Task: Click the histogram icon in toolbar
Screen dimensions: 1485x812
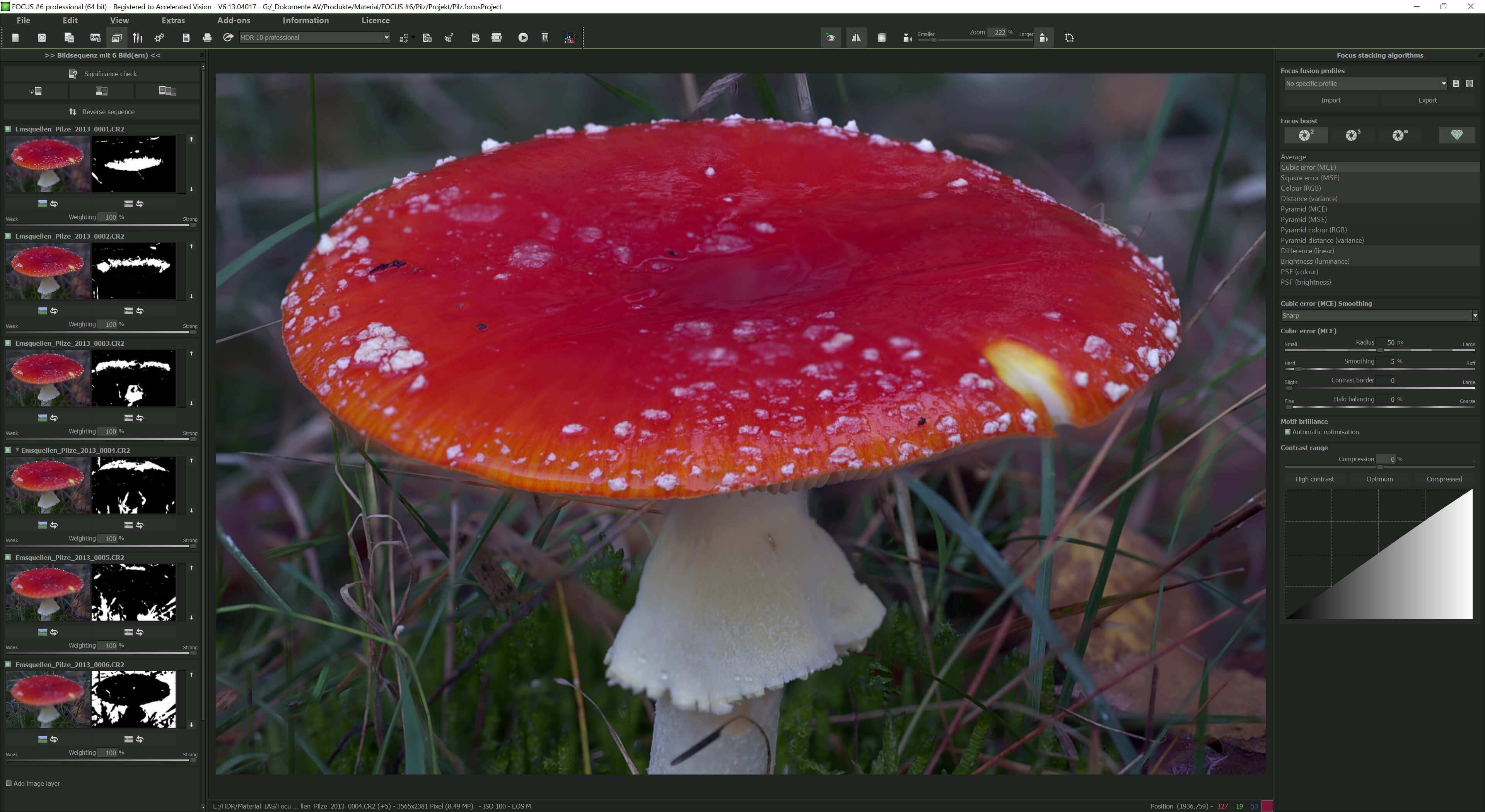Action: pyautogui.click(x=570, y=38)
